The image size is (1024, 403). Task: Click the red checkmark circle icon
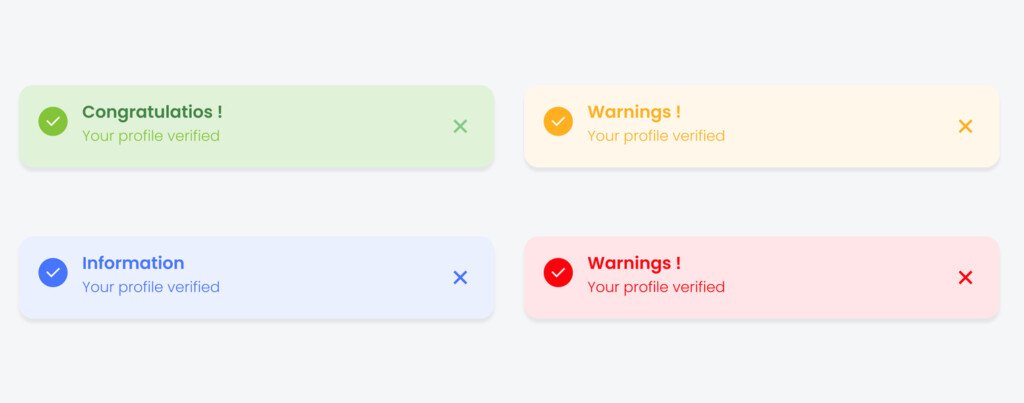point(558,272)
